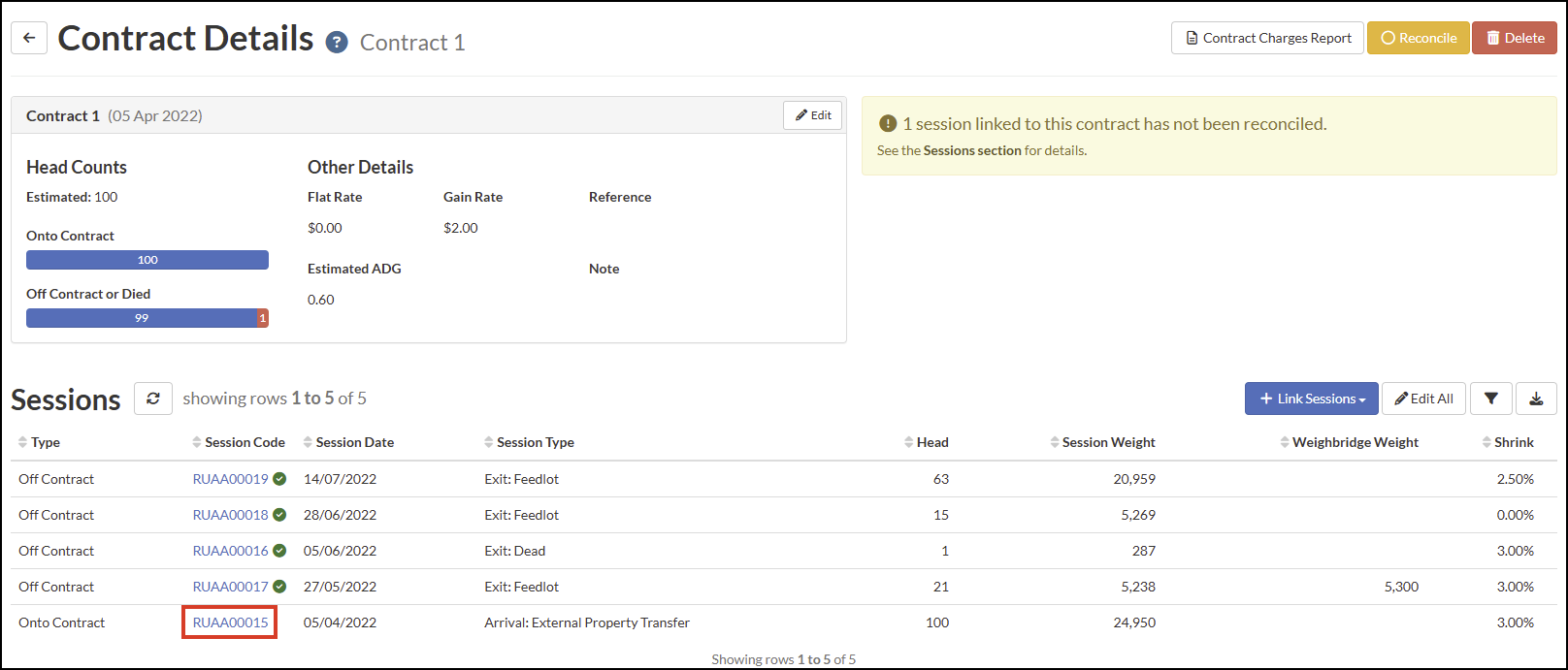Screen dimensions: 1568x670
Task: Click the Head value 63
Action: [x=941, y=479]
